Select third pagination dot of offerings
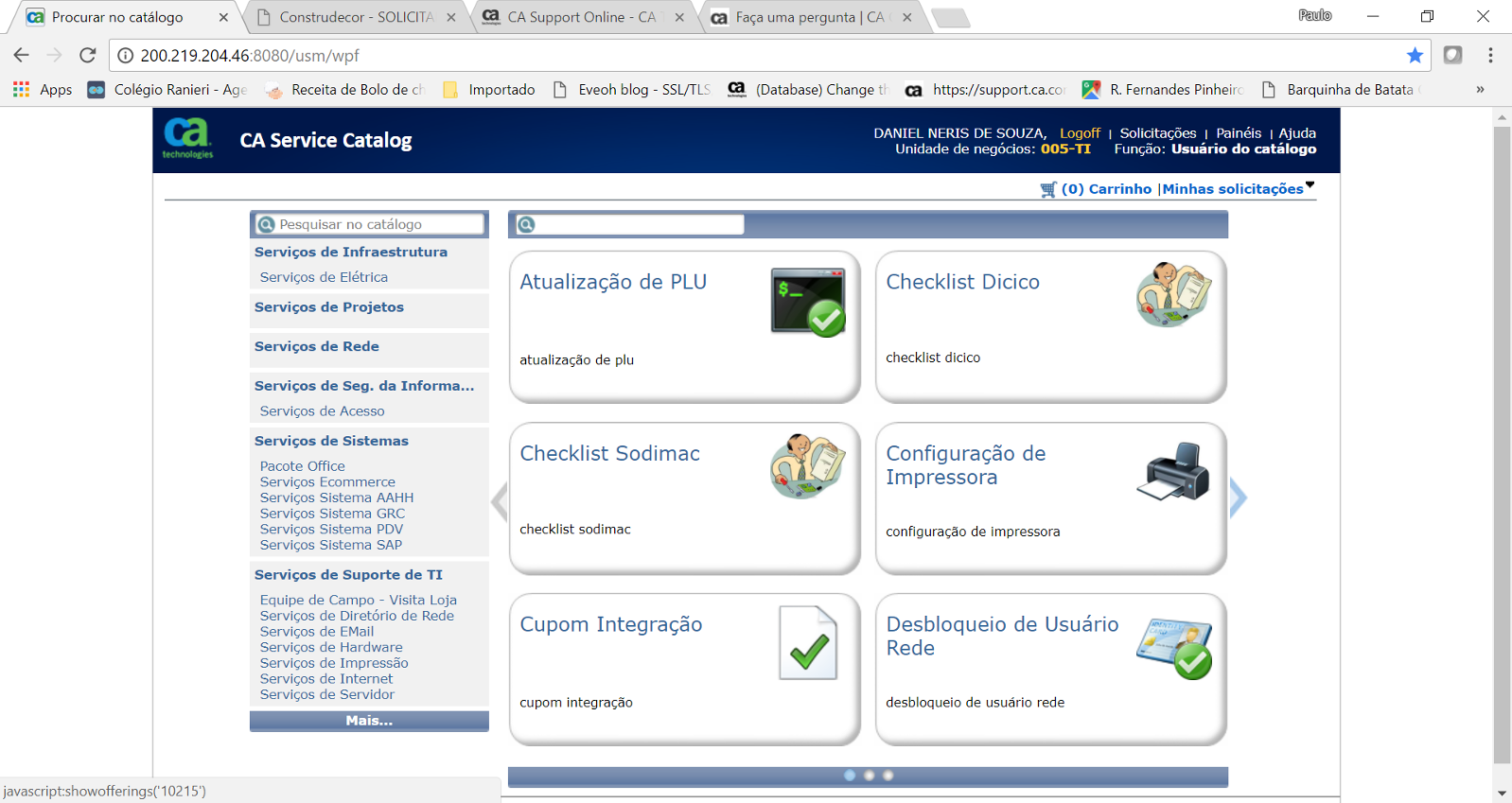 [x=888, y=776]
